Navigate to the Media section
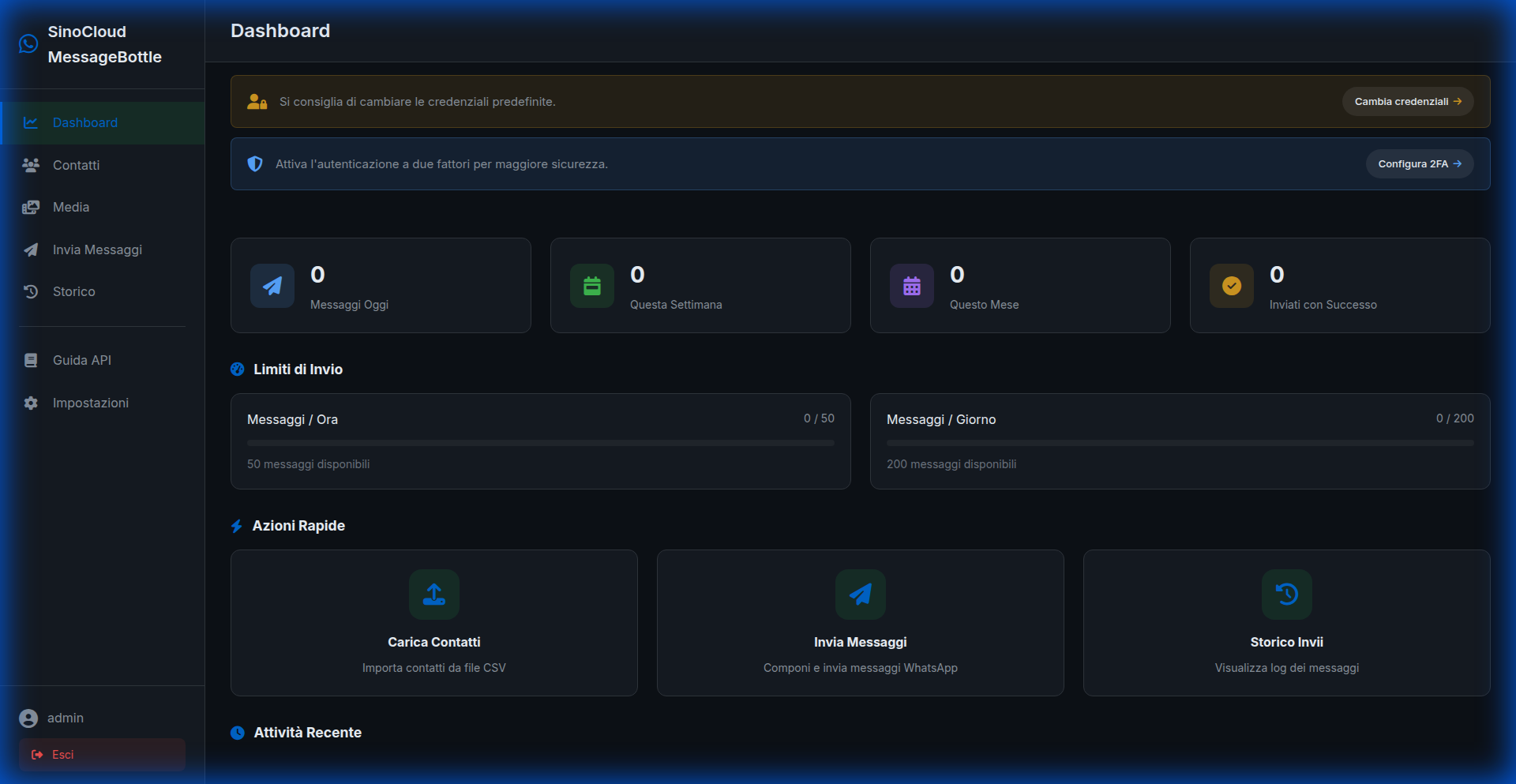The image size is (1516, 784). (71, 207)
